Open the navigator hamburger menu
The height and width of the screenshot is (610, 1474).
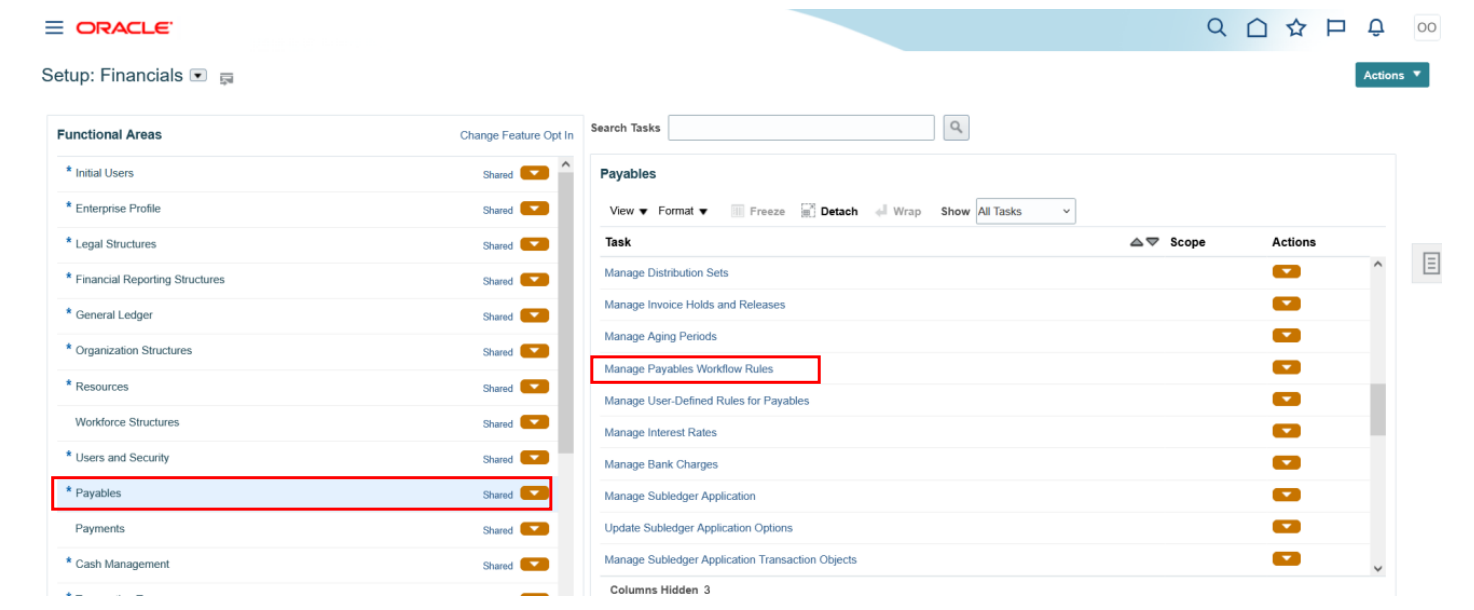[54, 27]
